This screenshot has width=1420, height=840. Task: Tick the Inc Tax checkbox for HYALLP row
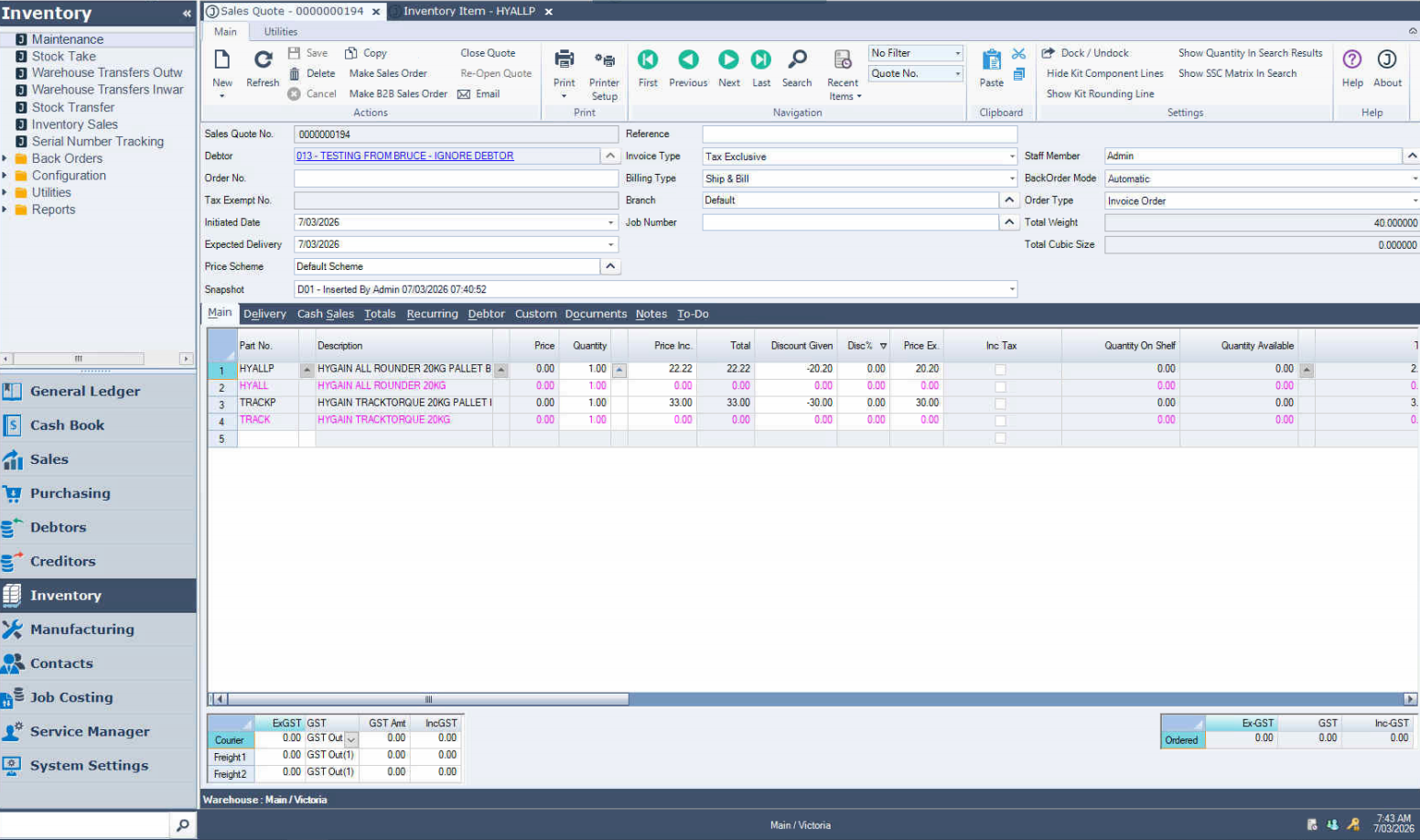pos(1000,370)
